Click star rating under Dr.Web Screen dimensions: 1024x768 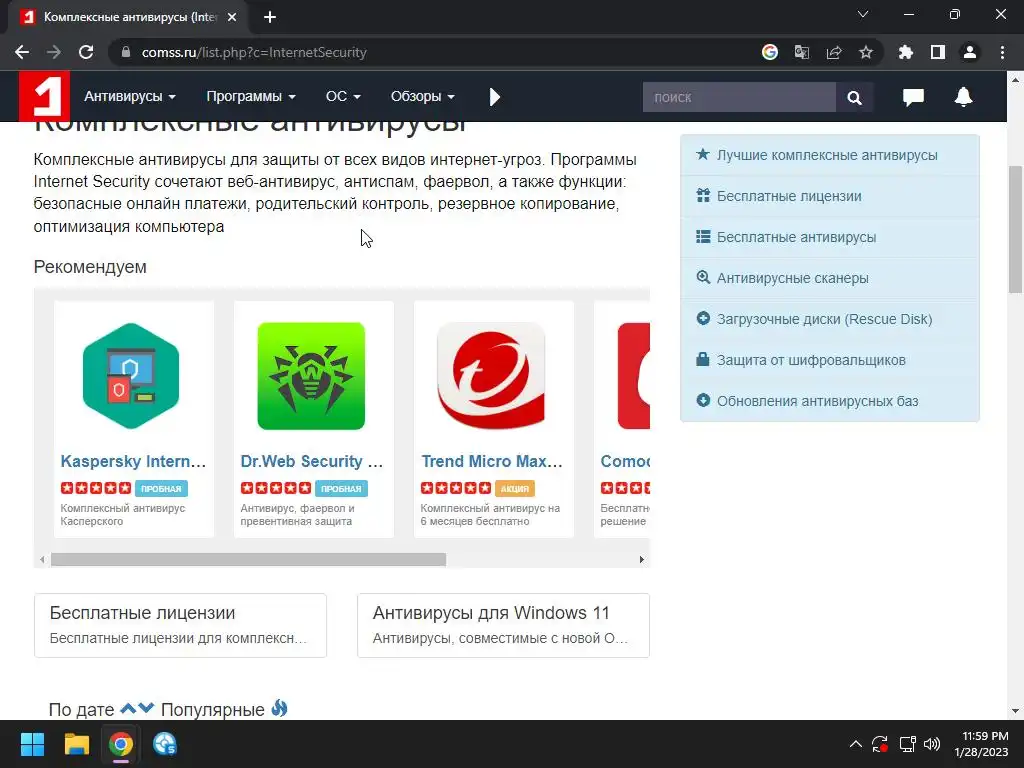276,488
